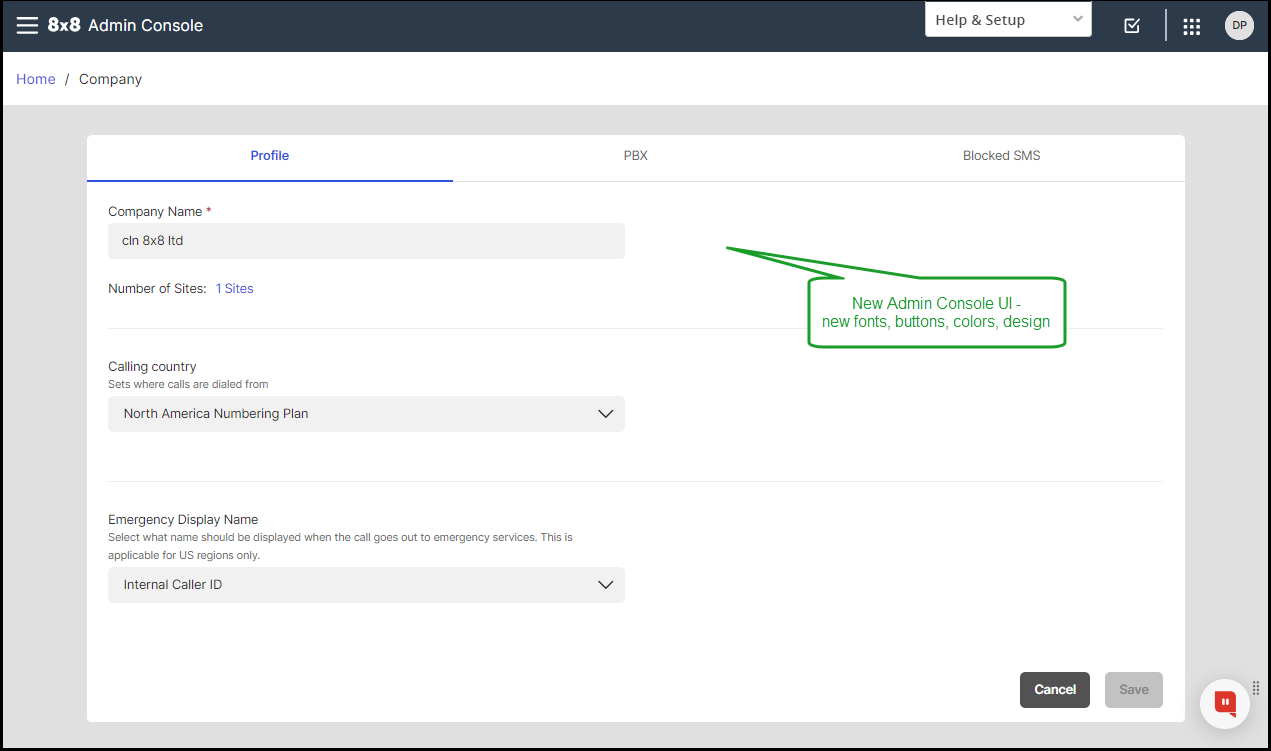Expand the Help & Setup dropdown
The image size is (1271, 751).
[x=1008, y=20]
